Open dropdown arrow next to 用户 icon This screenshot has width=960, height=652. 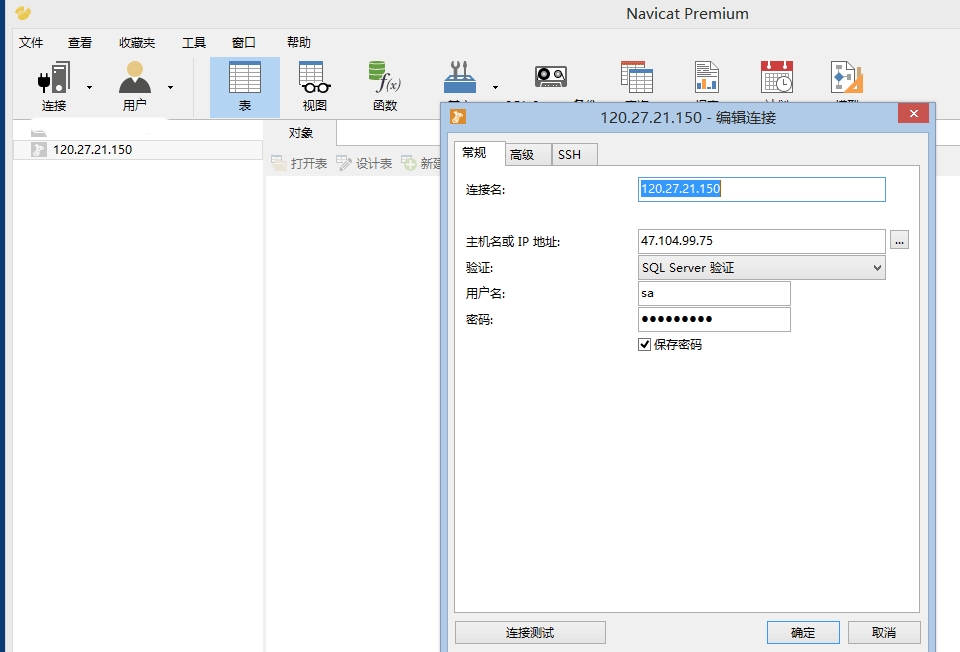point(170,87)
